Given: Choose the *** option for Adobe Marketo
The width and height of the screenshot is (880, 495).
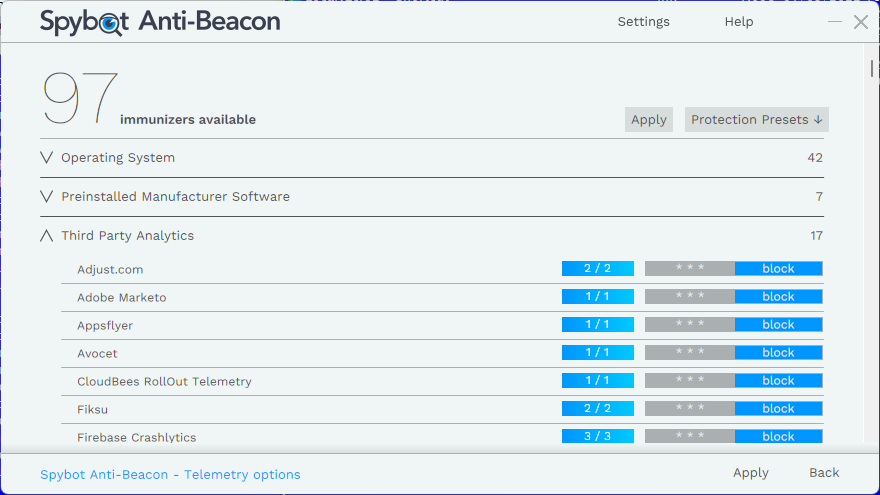Looking at the screenshot, I should tap(690, 296).
